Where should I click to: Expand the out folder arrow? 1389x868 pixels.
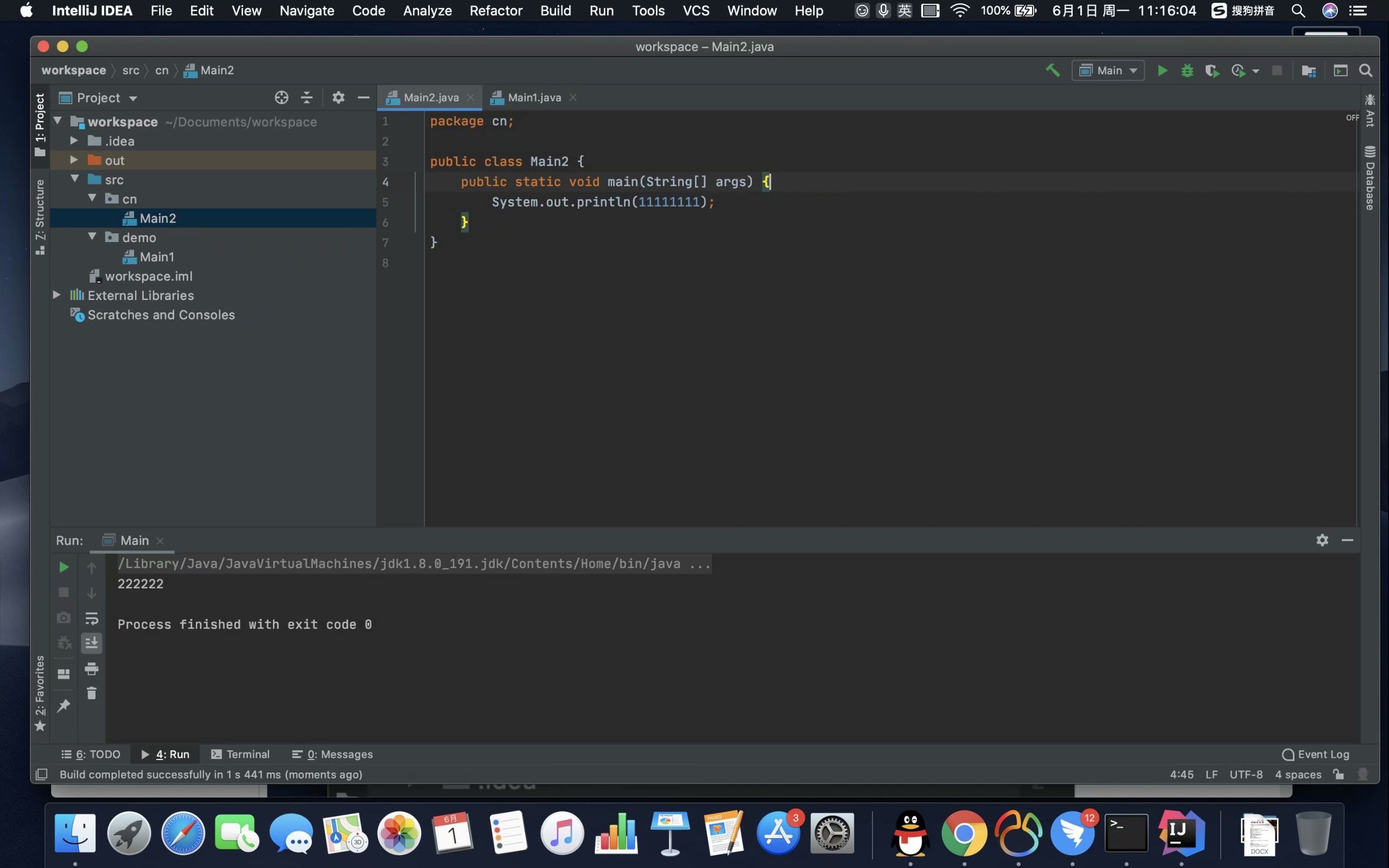click(x=74, y=159)
